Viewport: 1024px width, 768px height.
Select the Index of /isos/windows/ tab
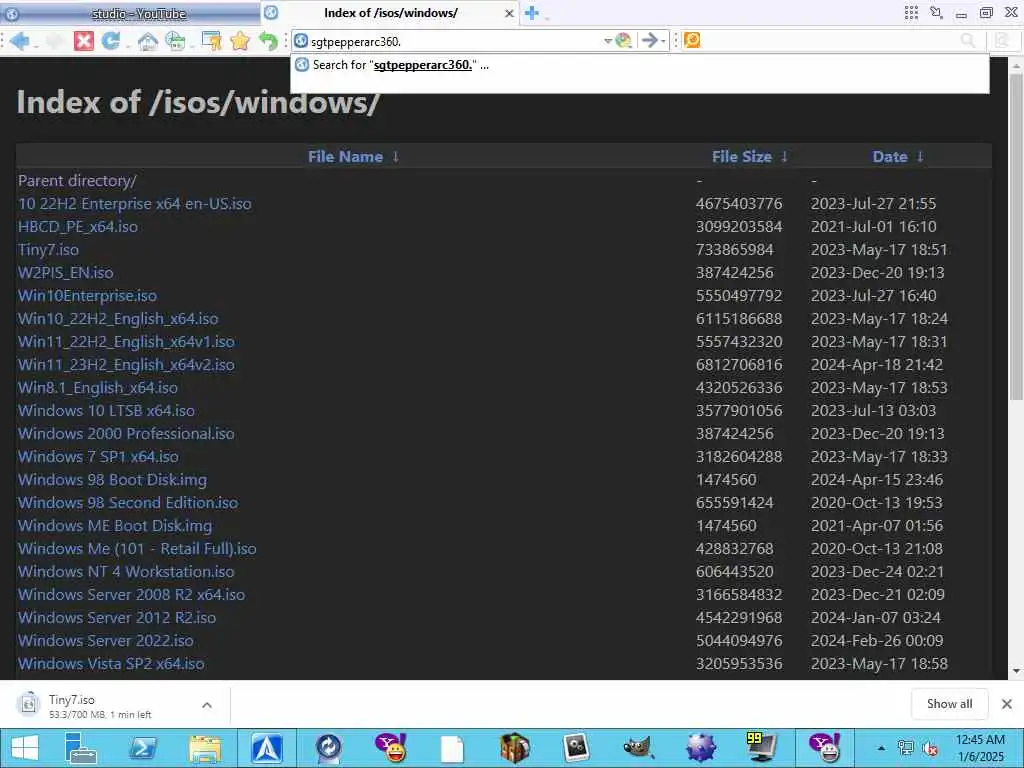click(391, 13)
